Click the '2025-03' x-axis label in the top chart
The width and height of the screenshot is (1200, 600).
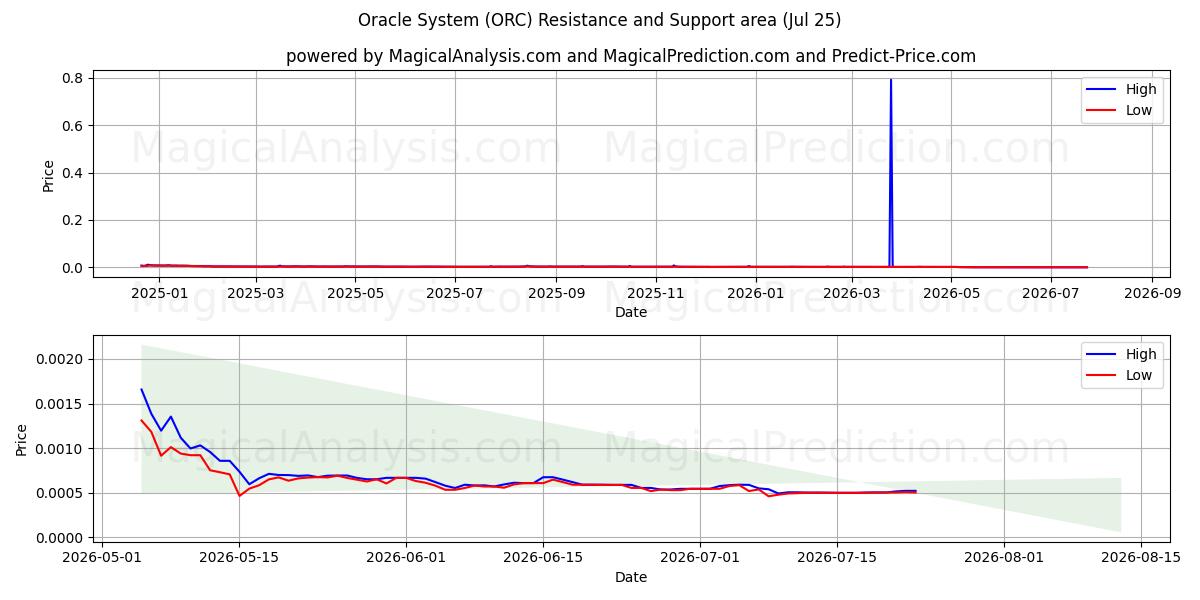coord(256,293)
